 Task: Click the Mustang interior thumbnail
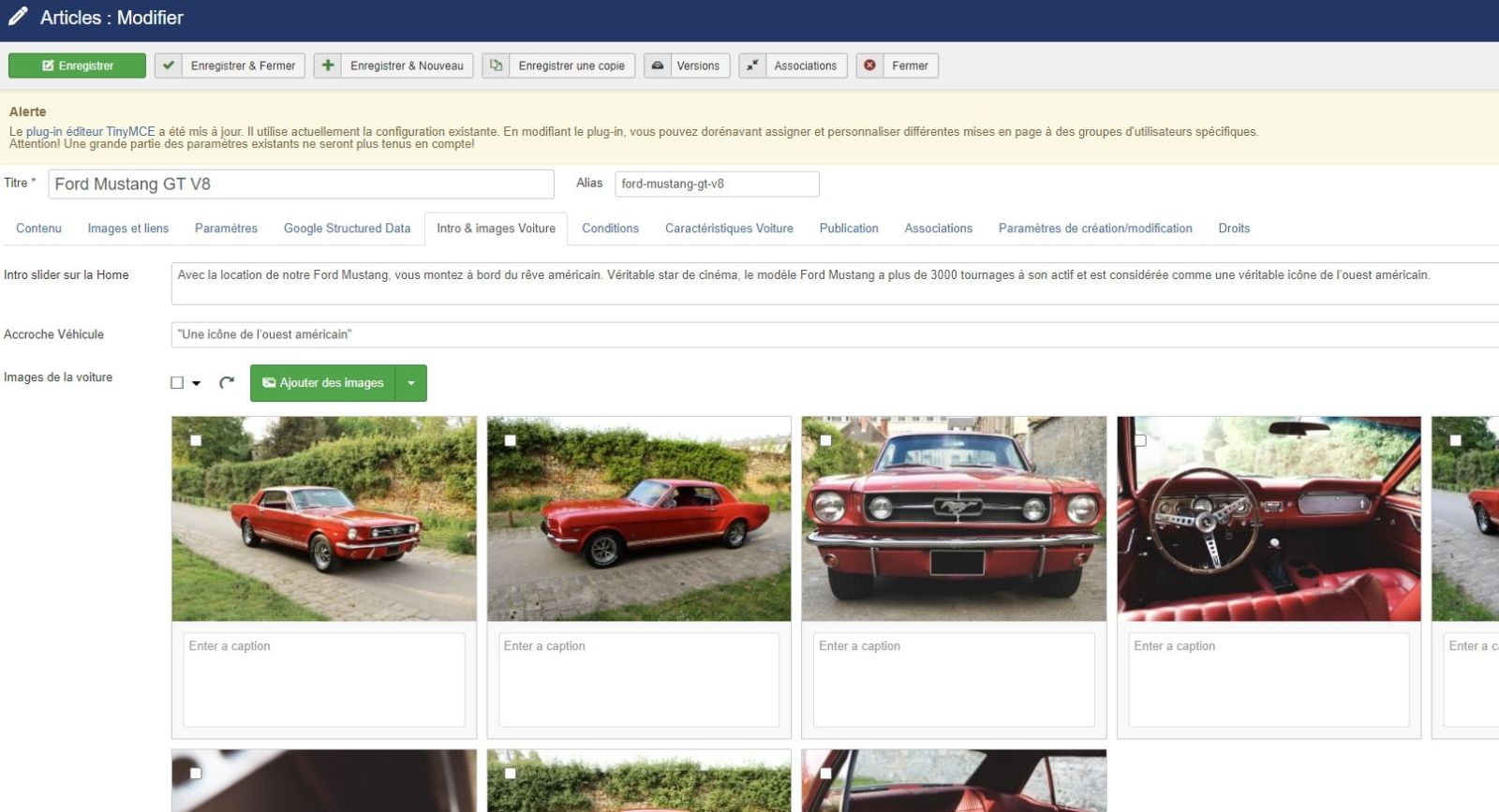1269,519
